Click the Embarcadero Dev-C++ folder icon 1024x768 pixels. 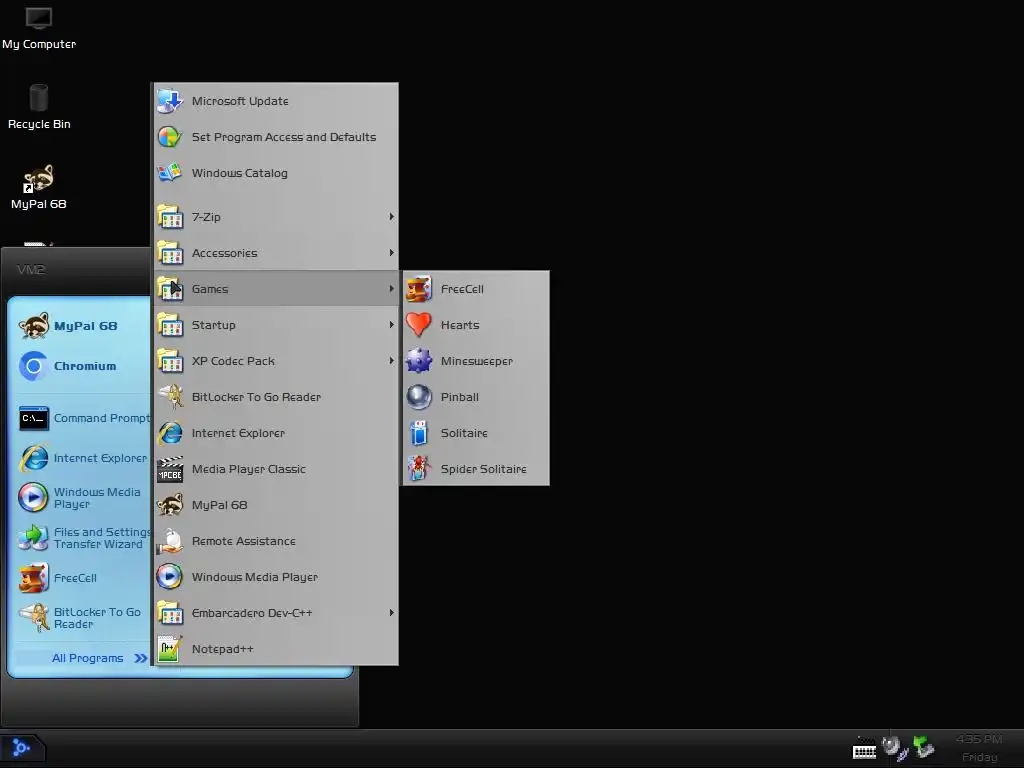170,613
